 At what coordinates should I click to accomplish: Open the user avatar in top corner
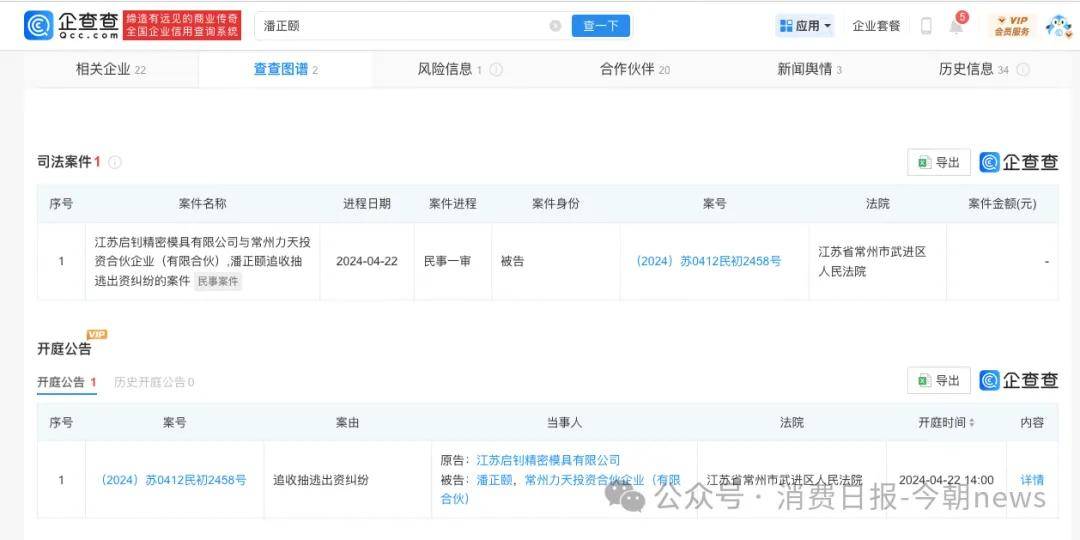(1057, 26)
